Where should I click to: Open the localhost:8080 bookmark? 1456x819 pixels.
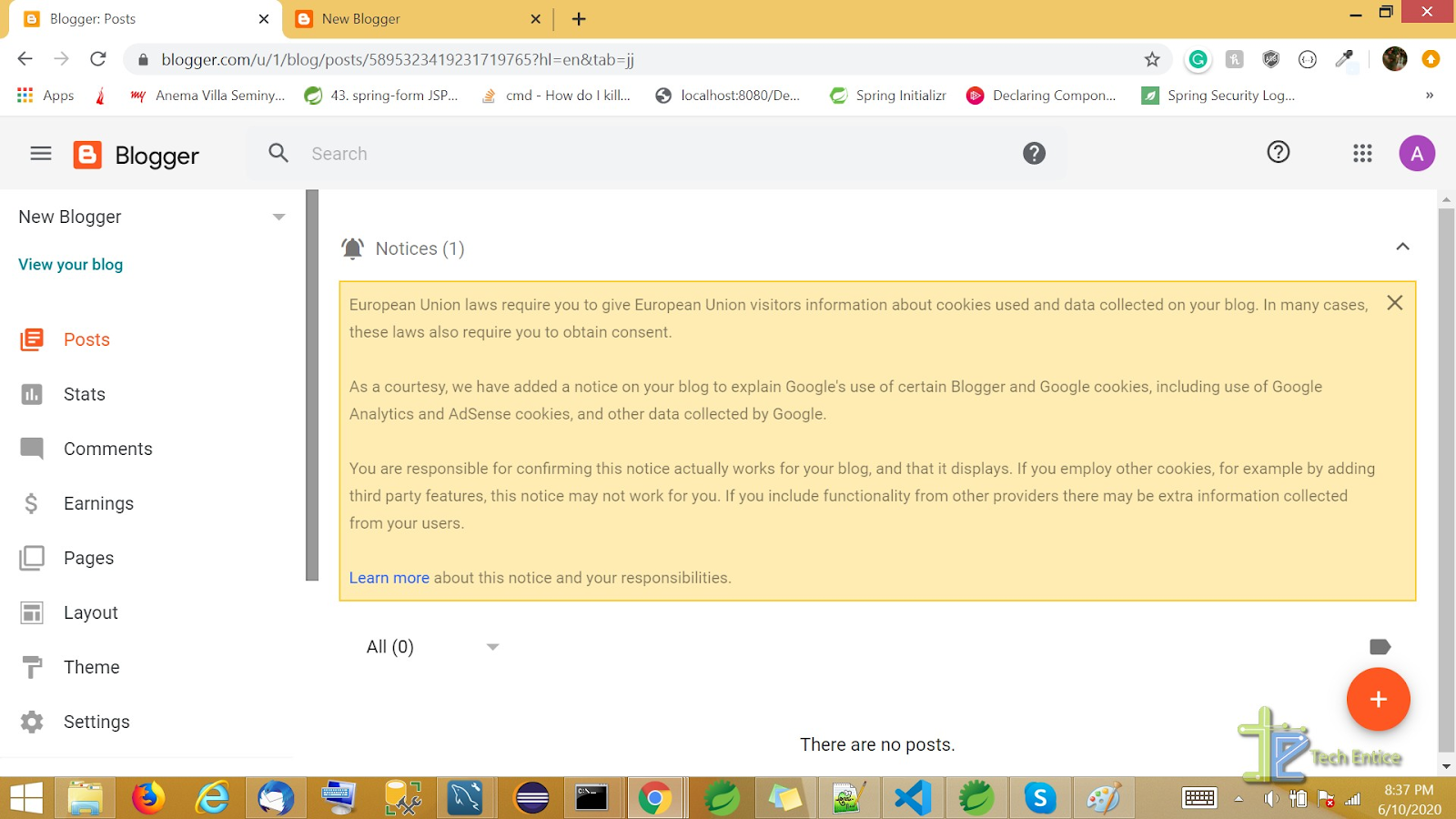click(728, 96)
